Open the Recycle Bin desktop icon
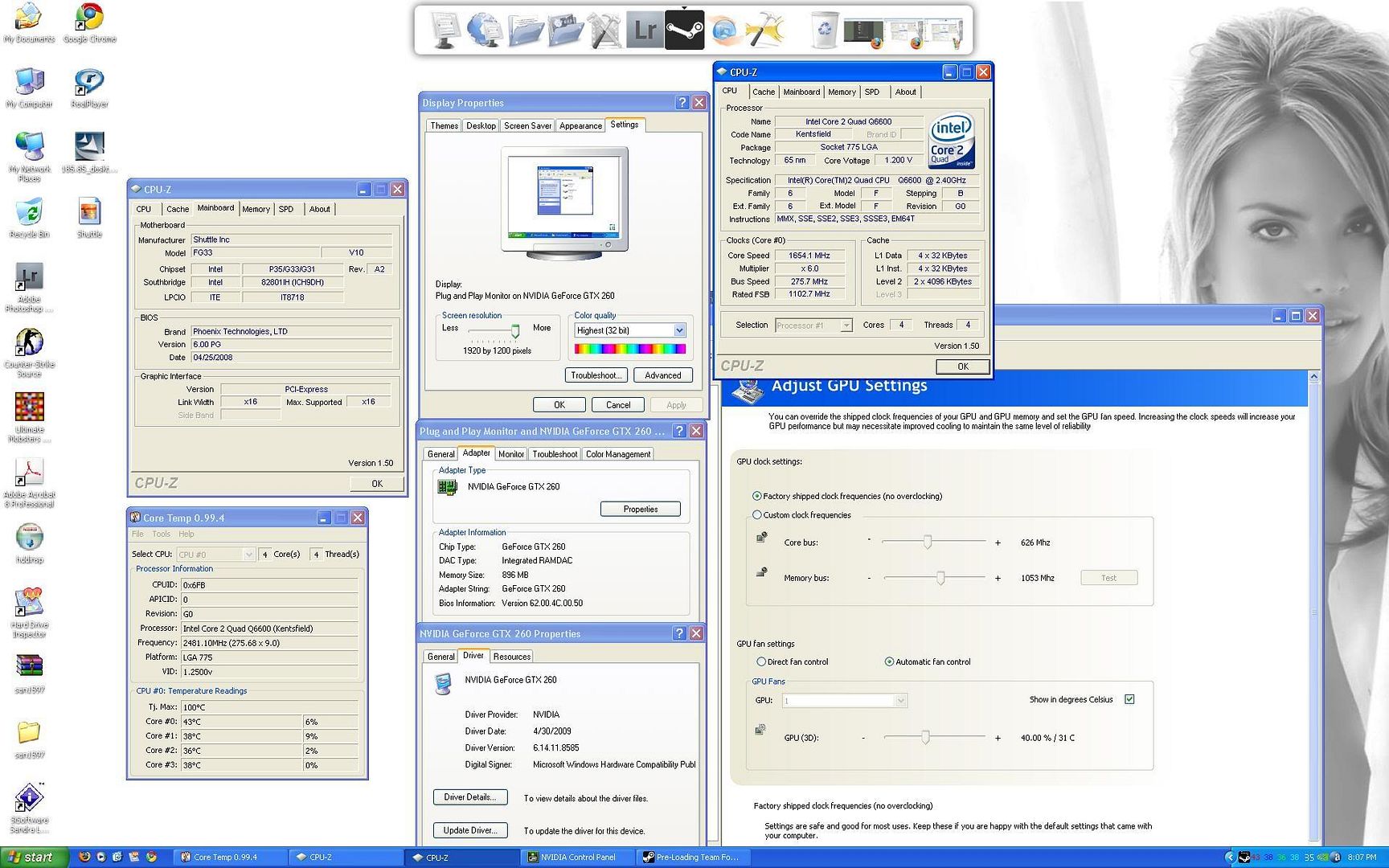Image resolution: width=1389 pixels, height=868 pixels. (29, 218)
